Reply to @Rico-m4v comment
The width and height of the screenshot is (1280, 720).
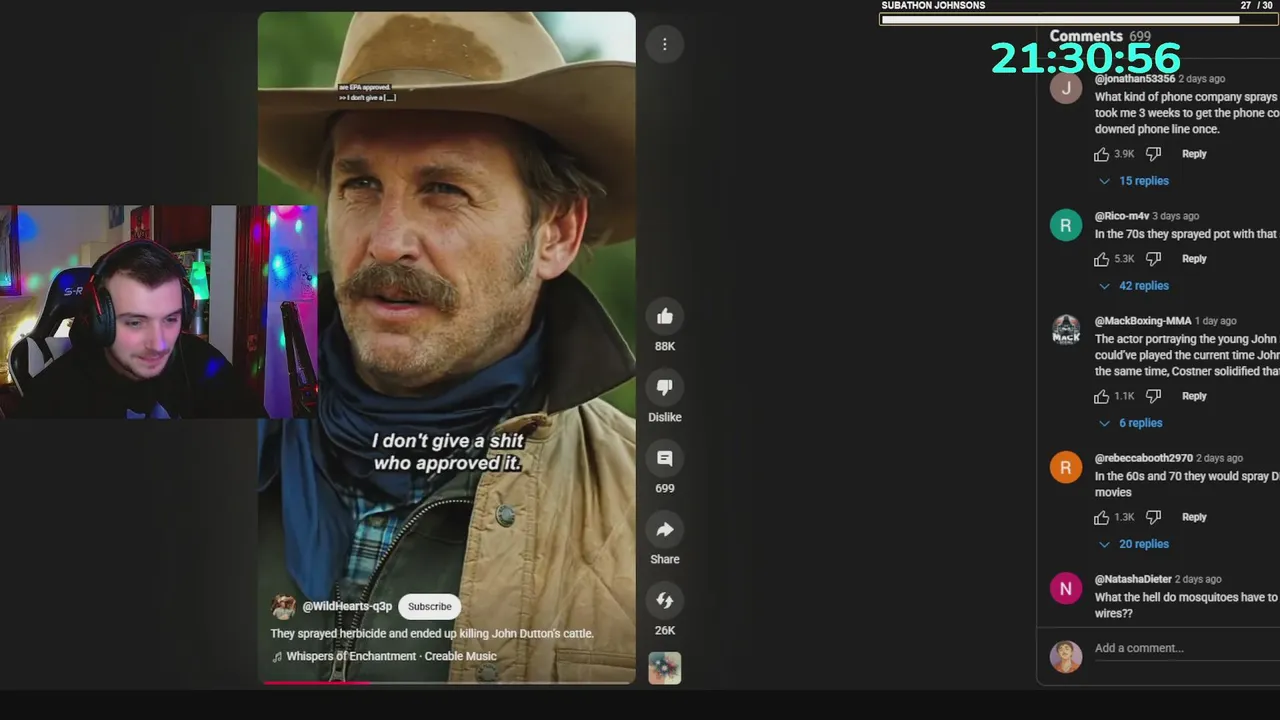click(1194, 259)
